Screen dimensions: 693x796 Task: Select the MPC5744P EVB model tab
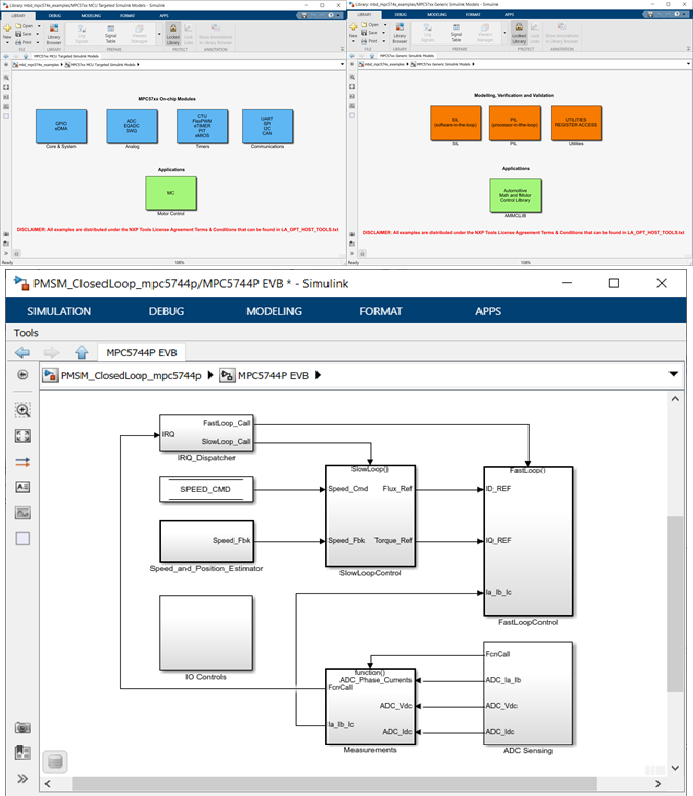142,352
